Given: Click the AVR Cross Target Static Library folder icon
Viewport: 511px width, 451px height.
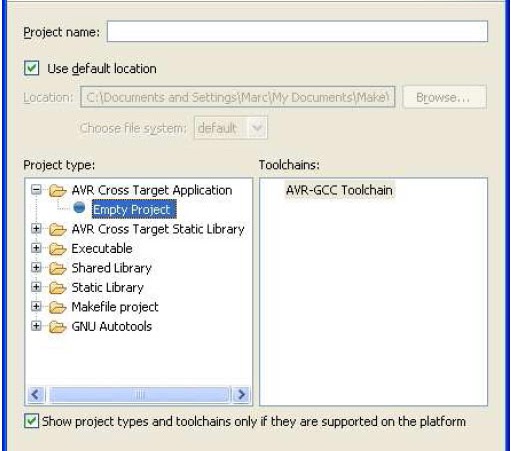Looking at the screenshot, I should [x=58, y=230].
